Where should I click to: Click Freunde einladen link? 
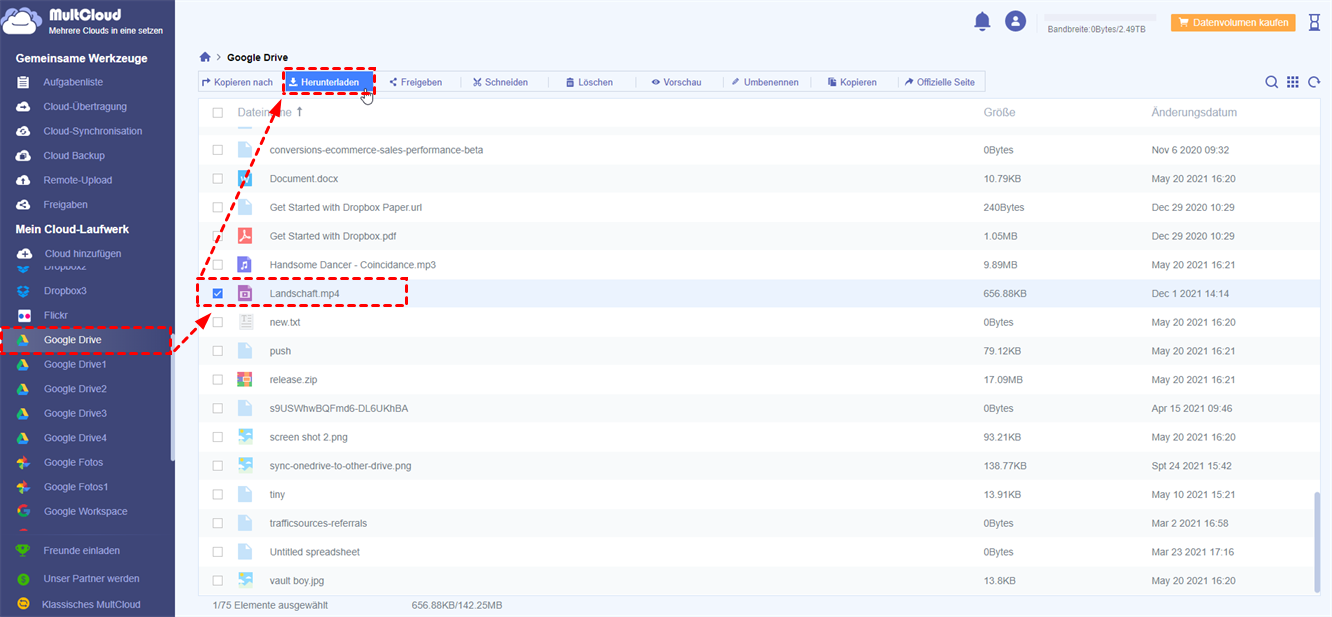click(82, 550)
